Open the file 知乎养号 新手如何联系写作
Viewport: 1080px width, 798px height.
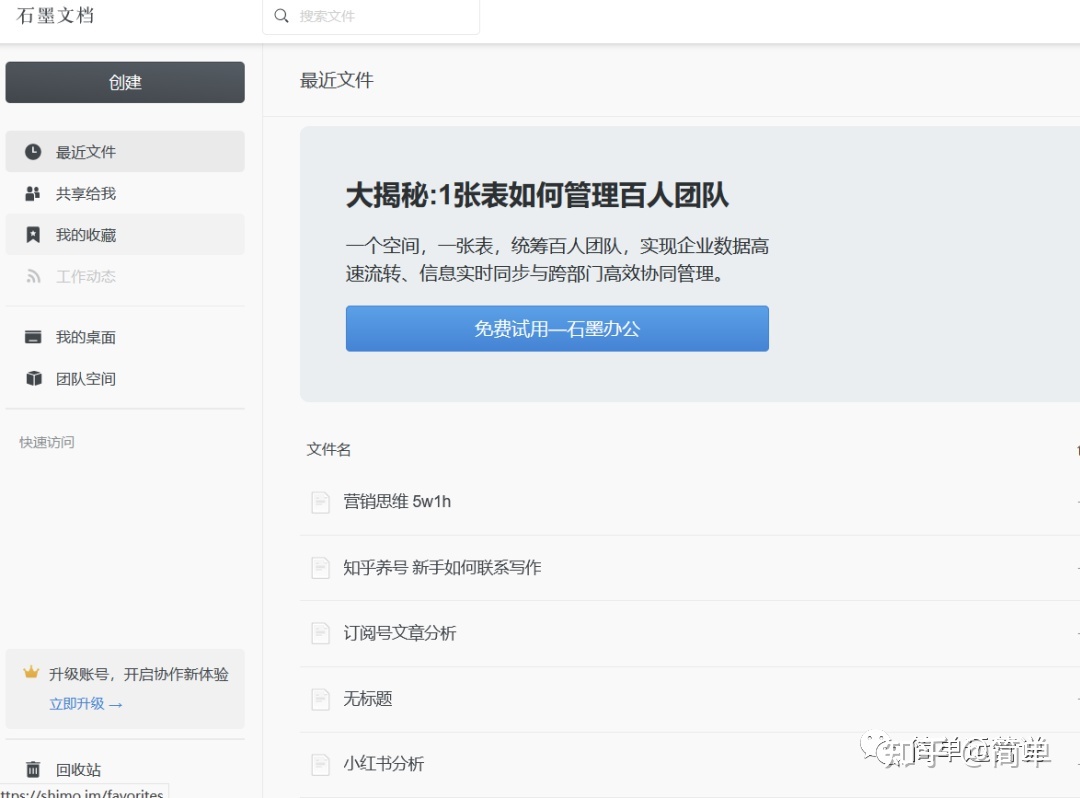click(x=442, y=567)
